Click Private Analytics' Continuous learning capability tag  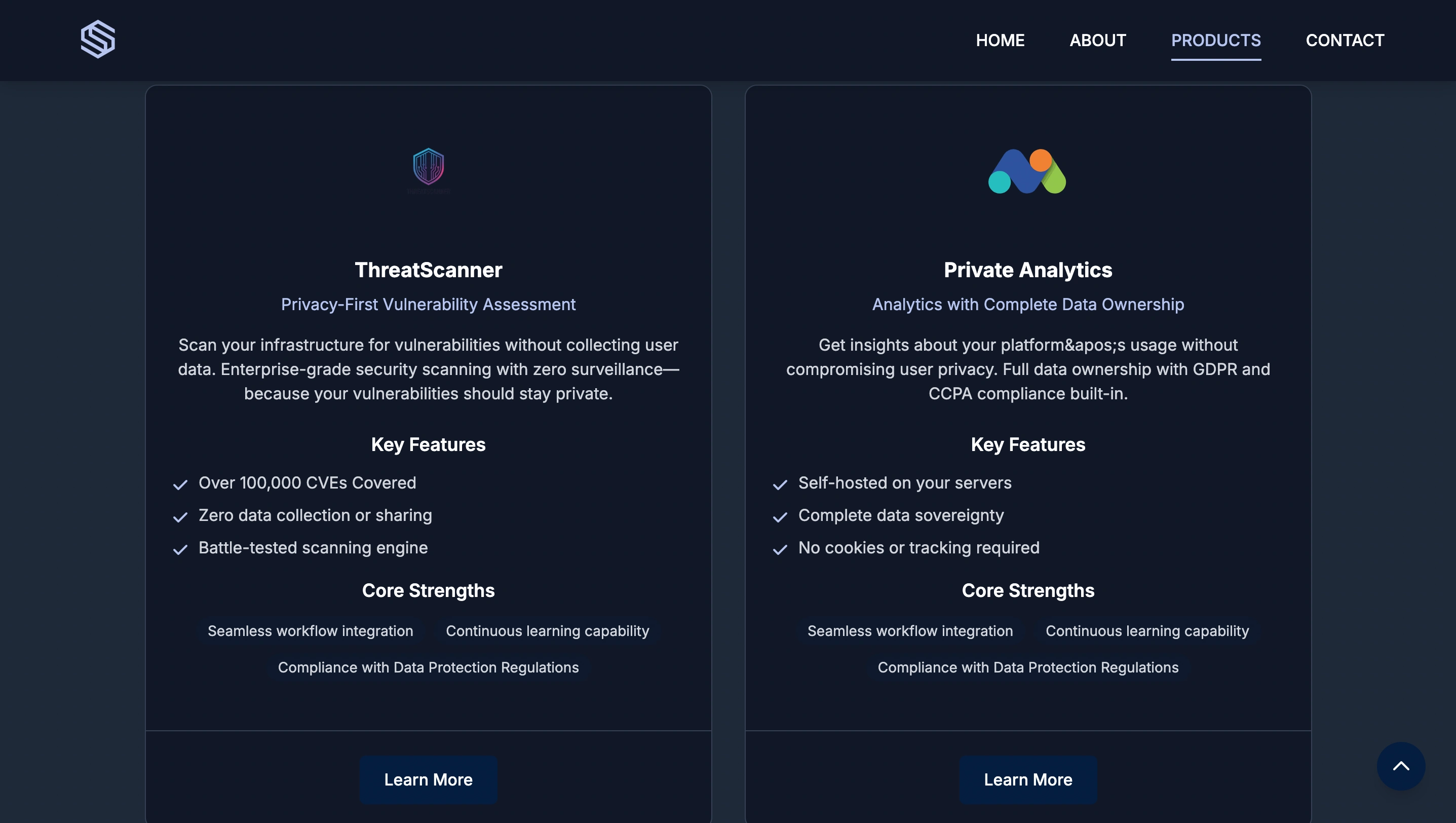[x=1147, y=631]
